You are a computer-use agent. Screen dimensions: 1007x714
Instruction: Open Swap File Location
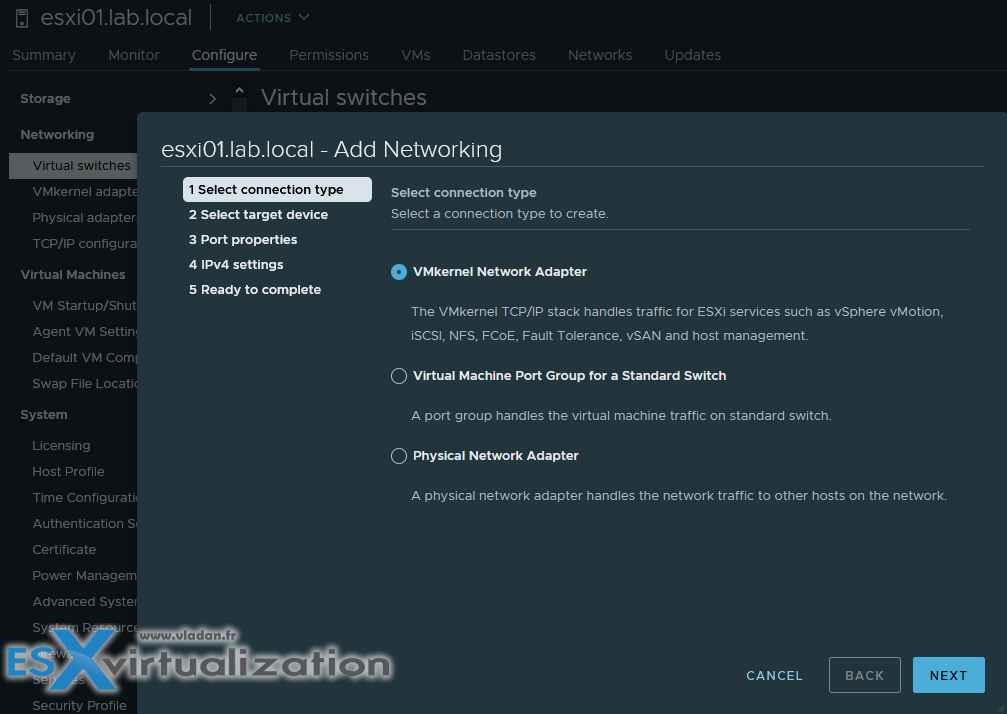pyautogui.click(x=85, y=383)
